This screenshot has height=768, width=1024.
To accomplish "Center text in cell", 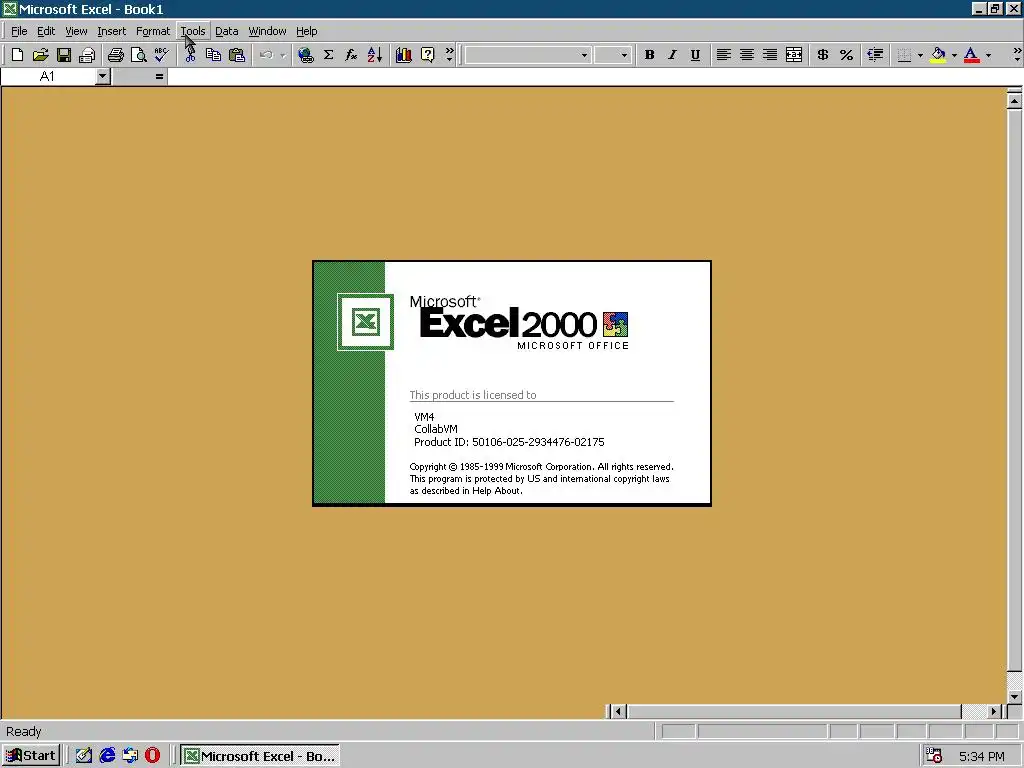I will tap(746, 56).
